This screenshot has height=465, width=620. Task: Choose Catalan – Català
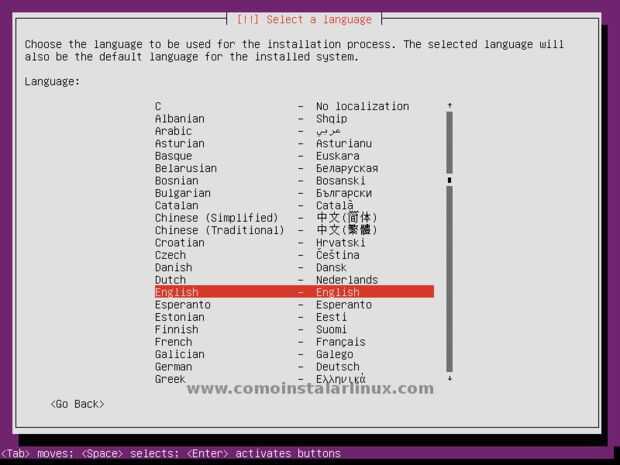(294, 205)
